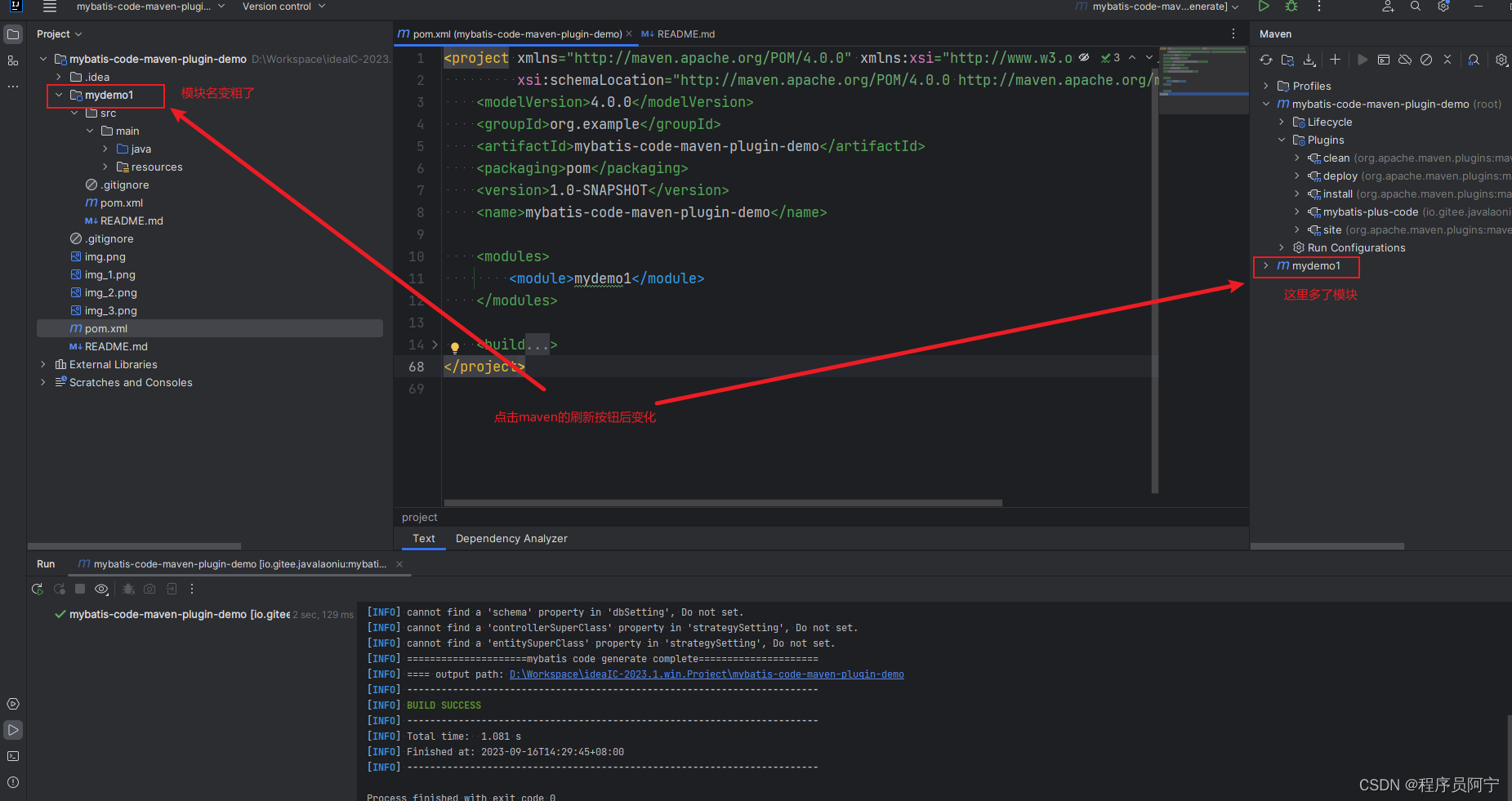This screenshot has height=801, width=1512.
Task: Jump to previous highlighted problem arrow
Action: pyautogui.click(x=1132, y=58)
